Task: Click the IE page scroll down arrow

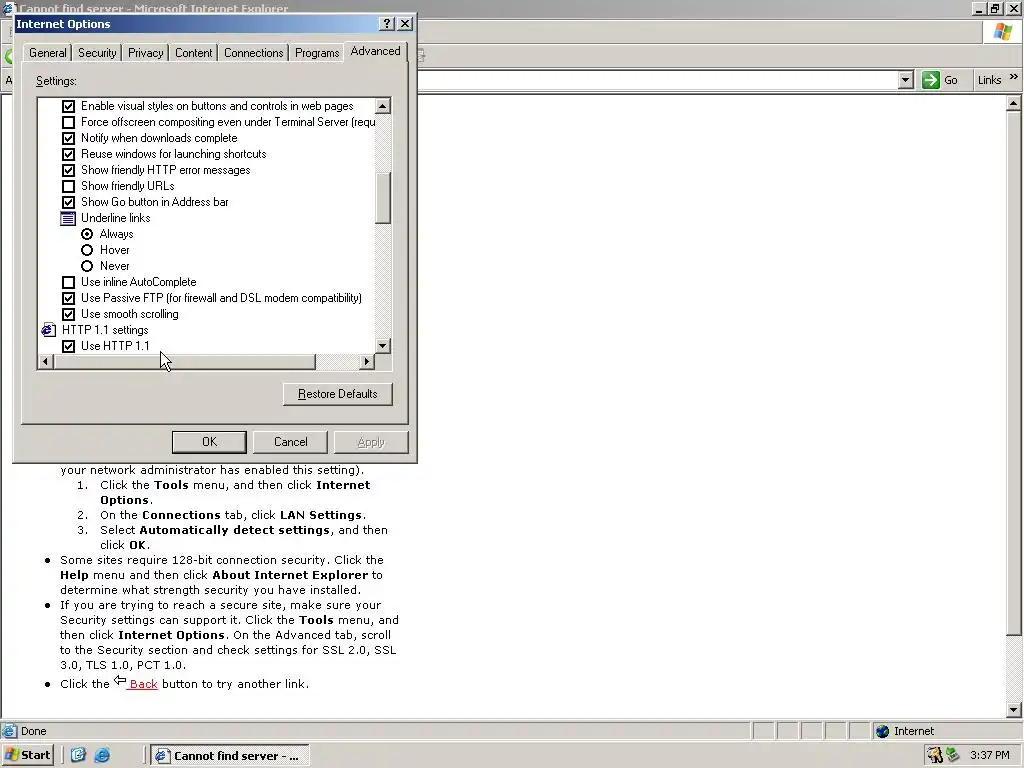Action: 1014,709
